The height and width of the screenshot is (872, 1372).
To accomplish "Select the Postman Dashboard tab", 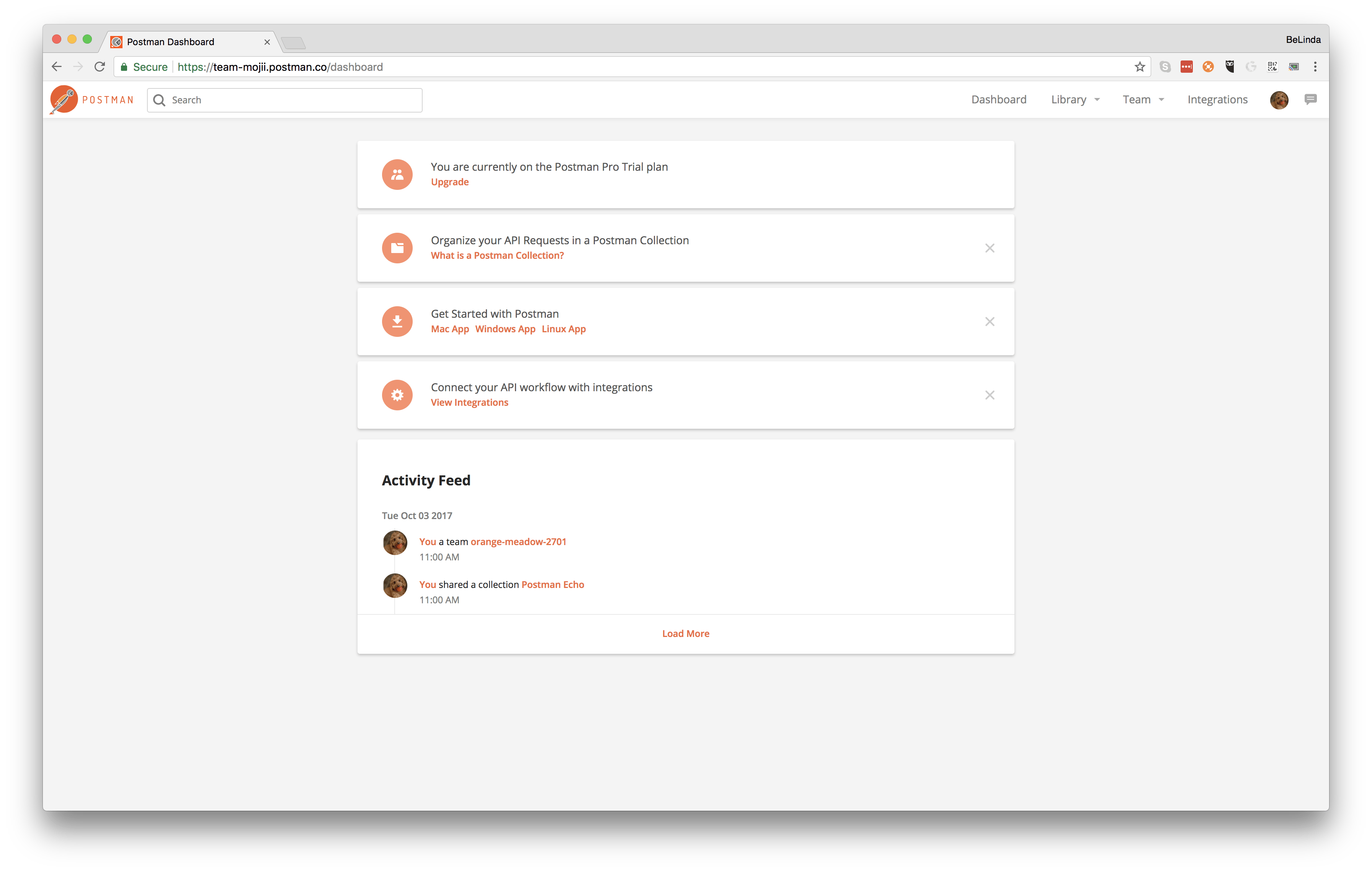I will click(191, 42).
